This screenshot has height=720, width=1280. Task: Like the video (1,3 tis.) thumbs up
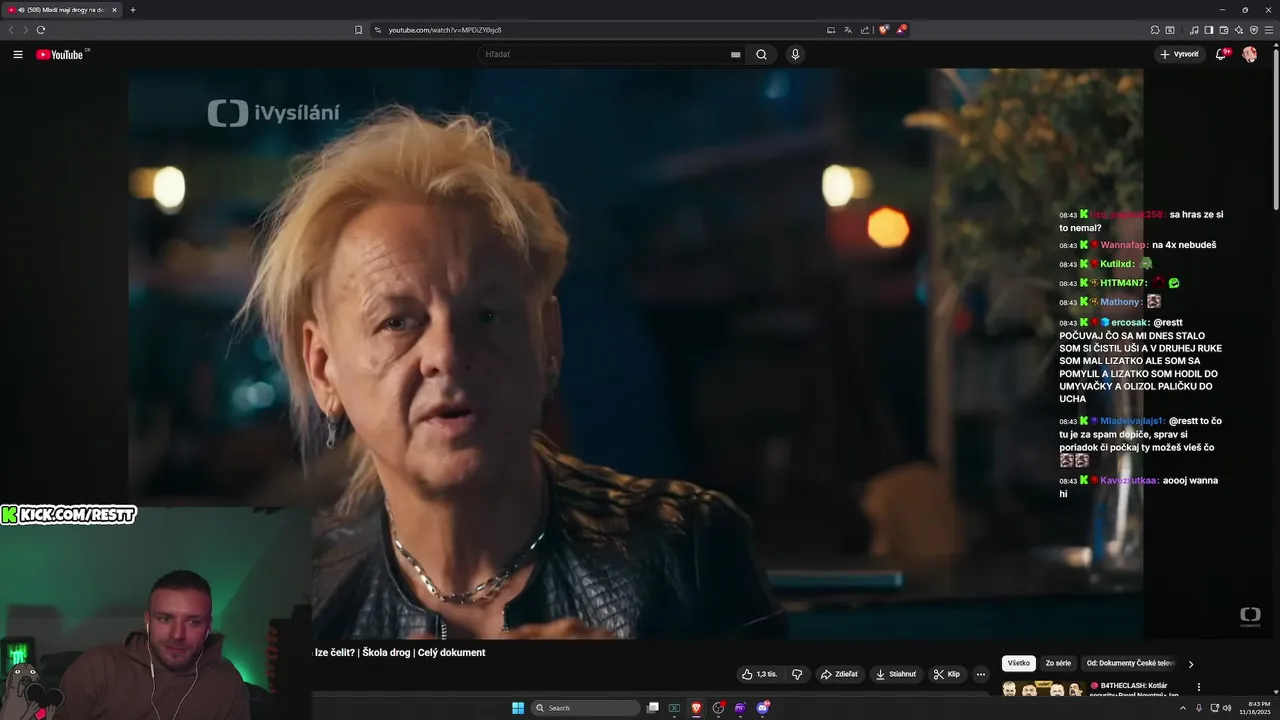[759, 674]
